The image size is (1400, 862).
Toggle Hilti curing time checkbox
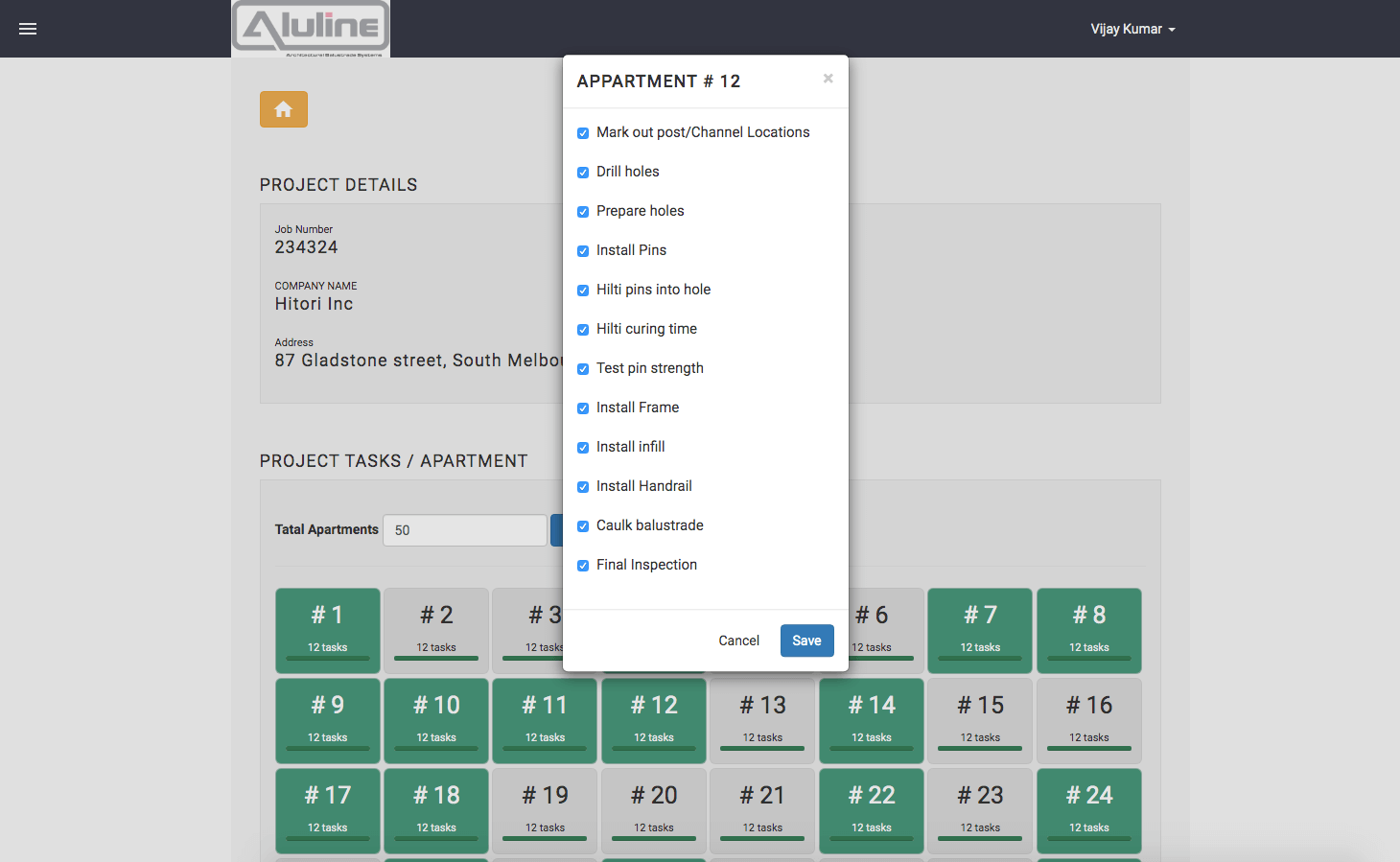(583, 330)
